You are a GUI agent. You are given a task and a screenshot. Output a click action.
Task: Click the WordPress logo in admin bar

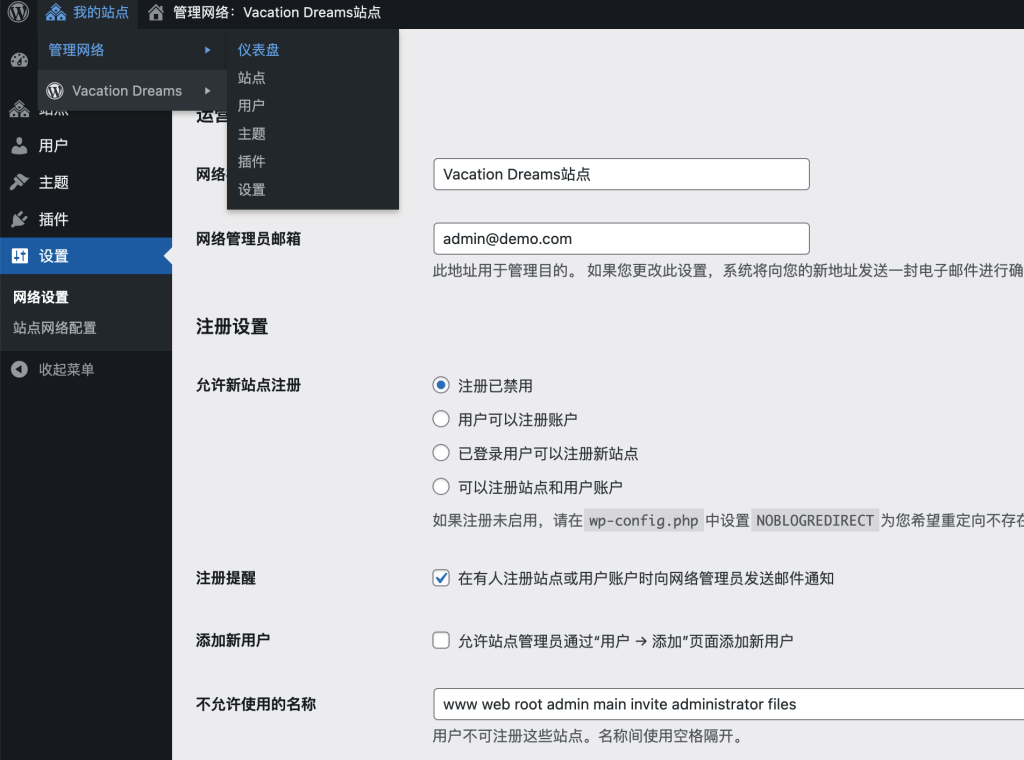pyautogui.click(x=18, y=13)
